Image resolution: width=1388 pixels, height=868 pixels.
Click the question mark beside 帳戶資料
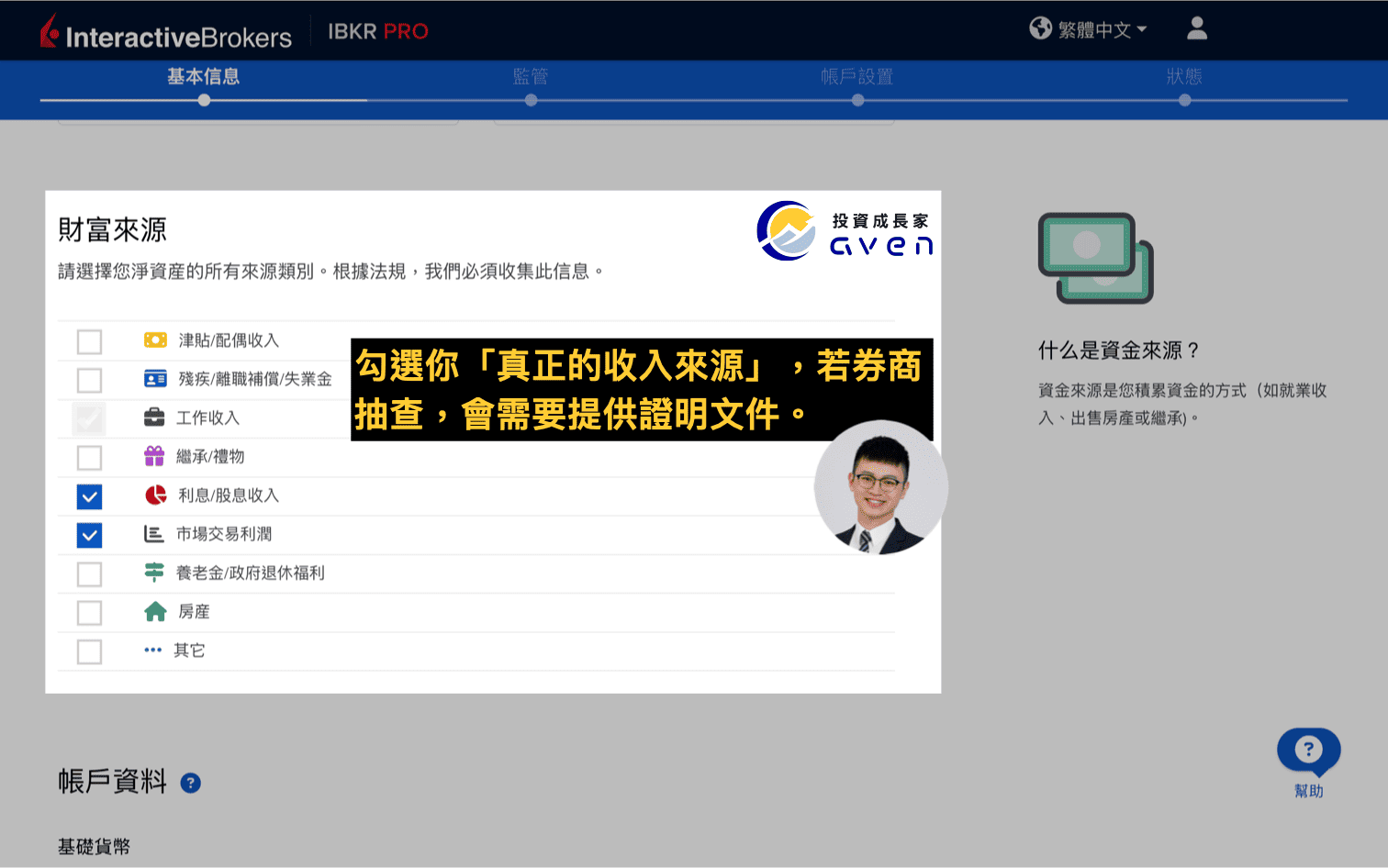point(191,783)
